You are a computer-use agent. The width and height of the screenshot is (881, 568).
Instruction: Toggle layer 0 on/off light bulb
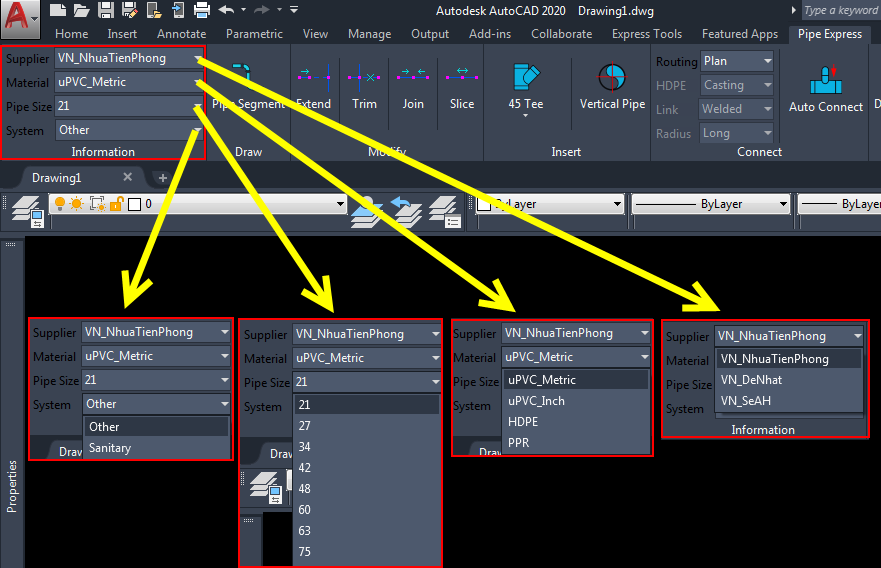[60, 203]
